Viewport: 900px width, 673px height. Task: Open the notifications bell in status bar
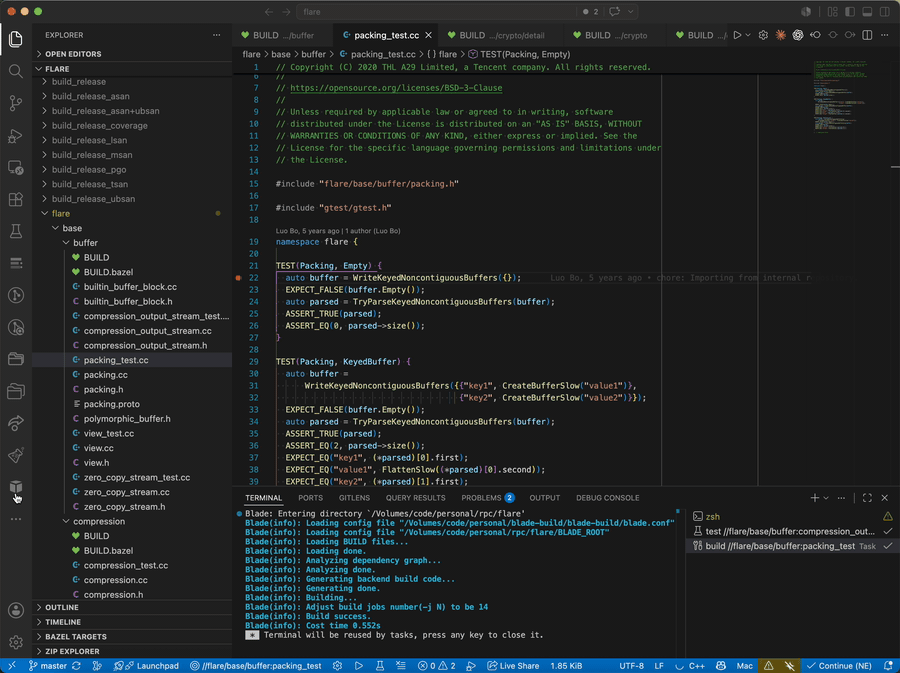(x=889, y=666)
